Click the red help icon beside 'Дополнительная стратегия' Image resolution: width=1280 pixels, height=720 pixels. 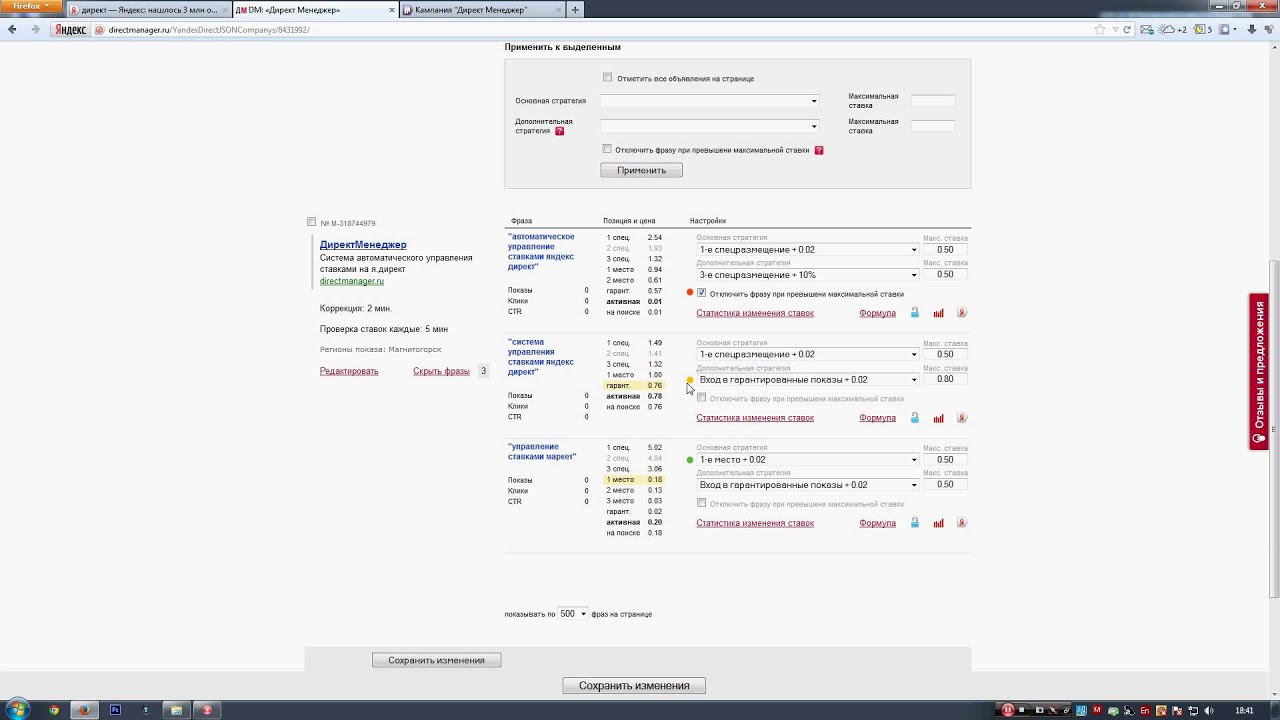coord(559,131)
